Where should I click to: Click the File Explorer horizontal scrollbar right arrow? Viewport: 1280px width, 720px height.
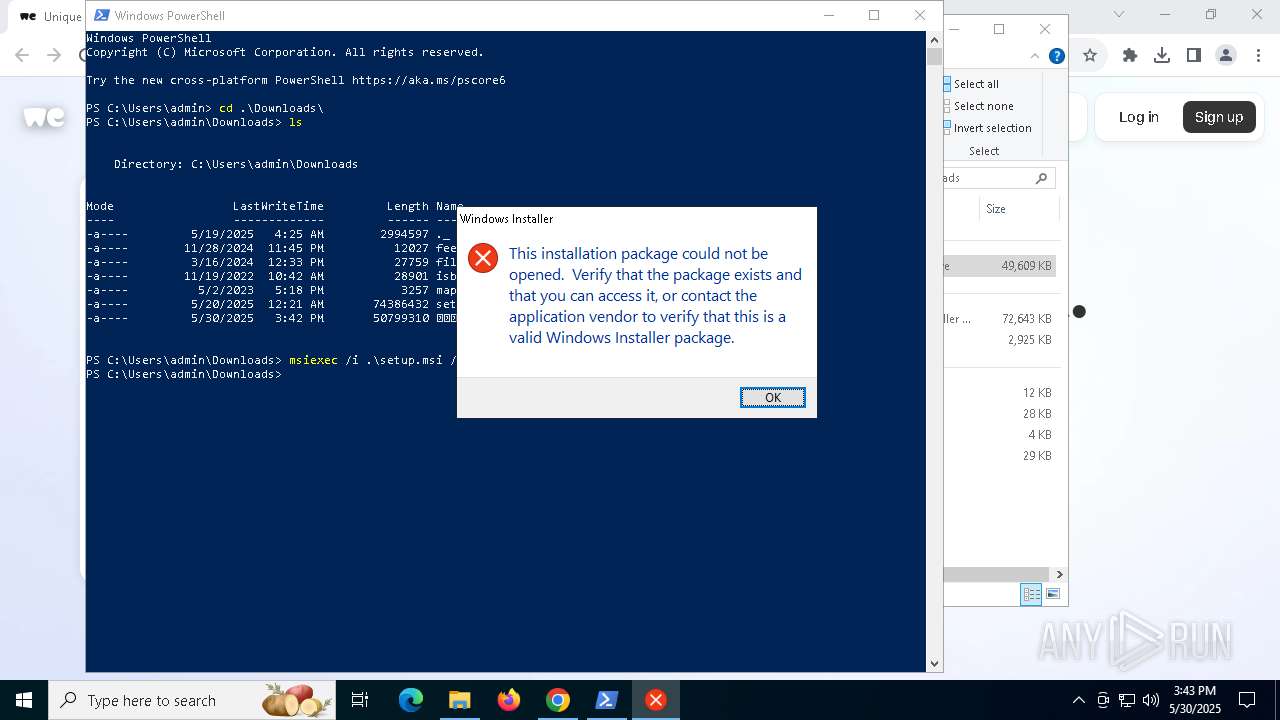[x=1059, y=574]
